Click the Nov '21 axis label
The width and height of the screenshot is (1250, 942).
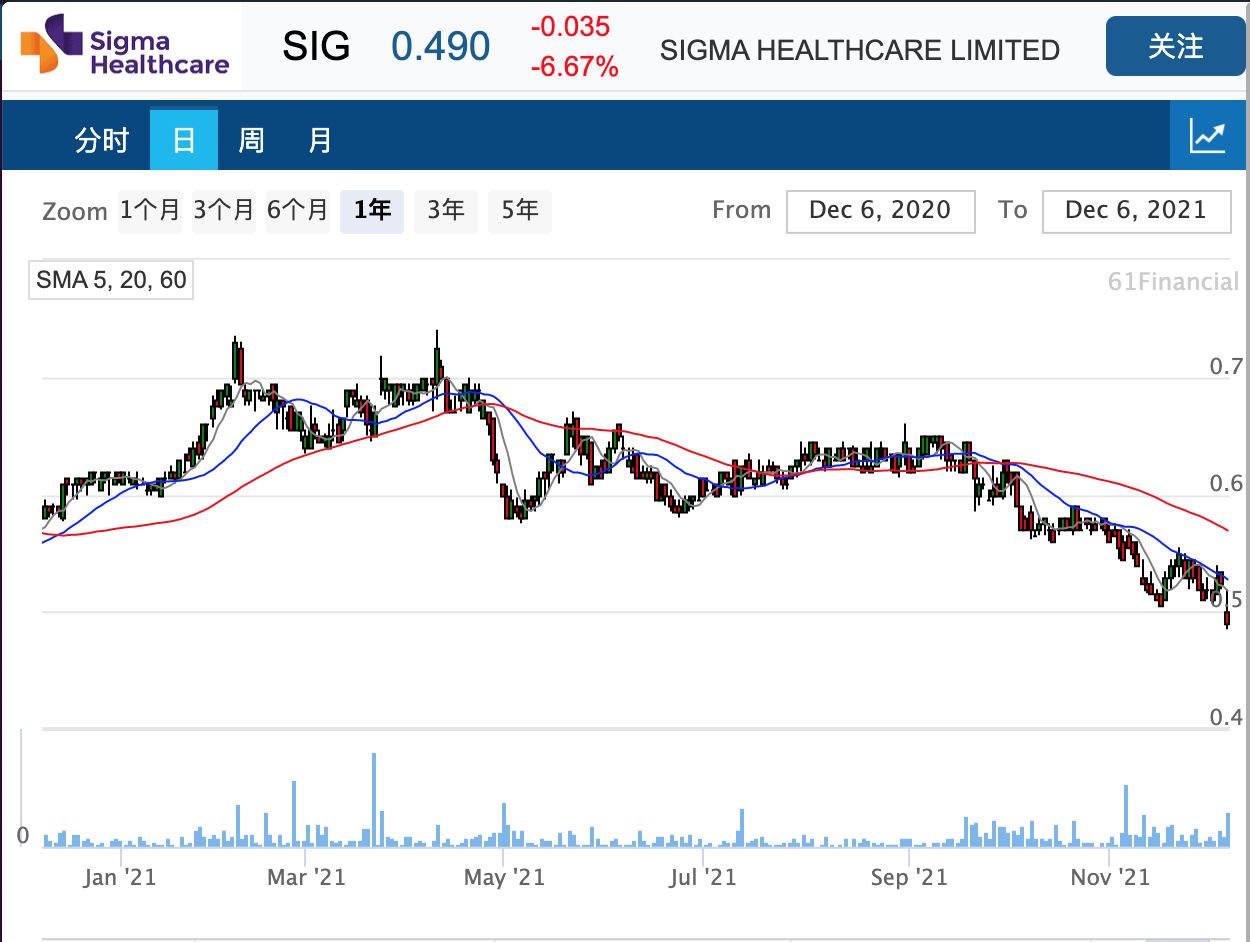pyautogui.click(x=1110, y=878)
